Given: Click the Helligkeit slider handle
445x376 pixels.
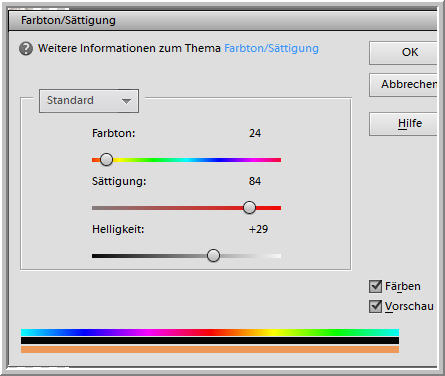Looking at the screenshot, I should click(213, 256).
